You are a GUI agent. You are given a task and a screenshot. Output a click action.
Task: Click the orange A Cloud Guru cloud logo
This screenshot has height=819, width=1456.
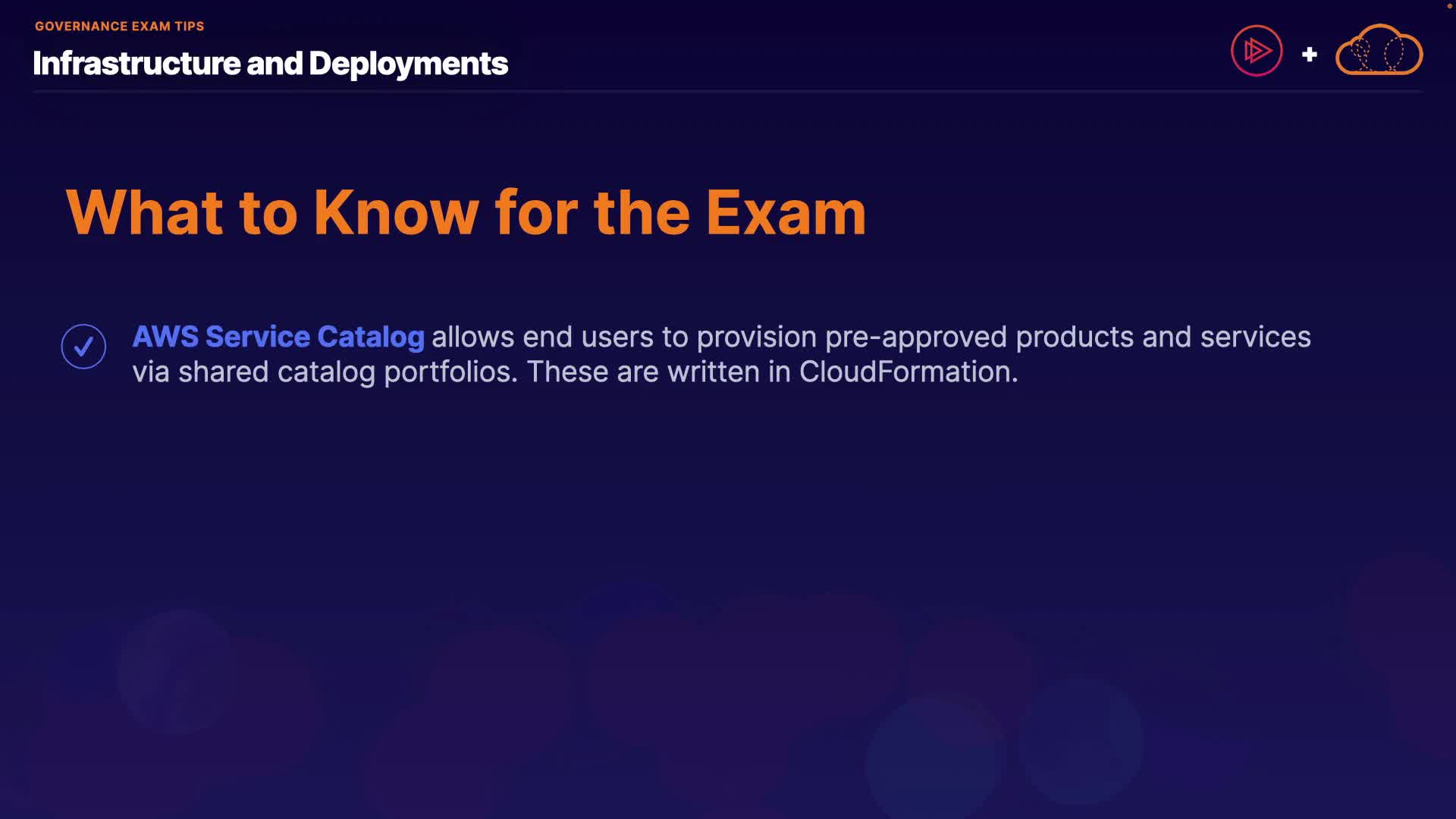1379,52
